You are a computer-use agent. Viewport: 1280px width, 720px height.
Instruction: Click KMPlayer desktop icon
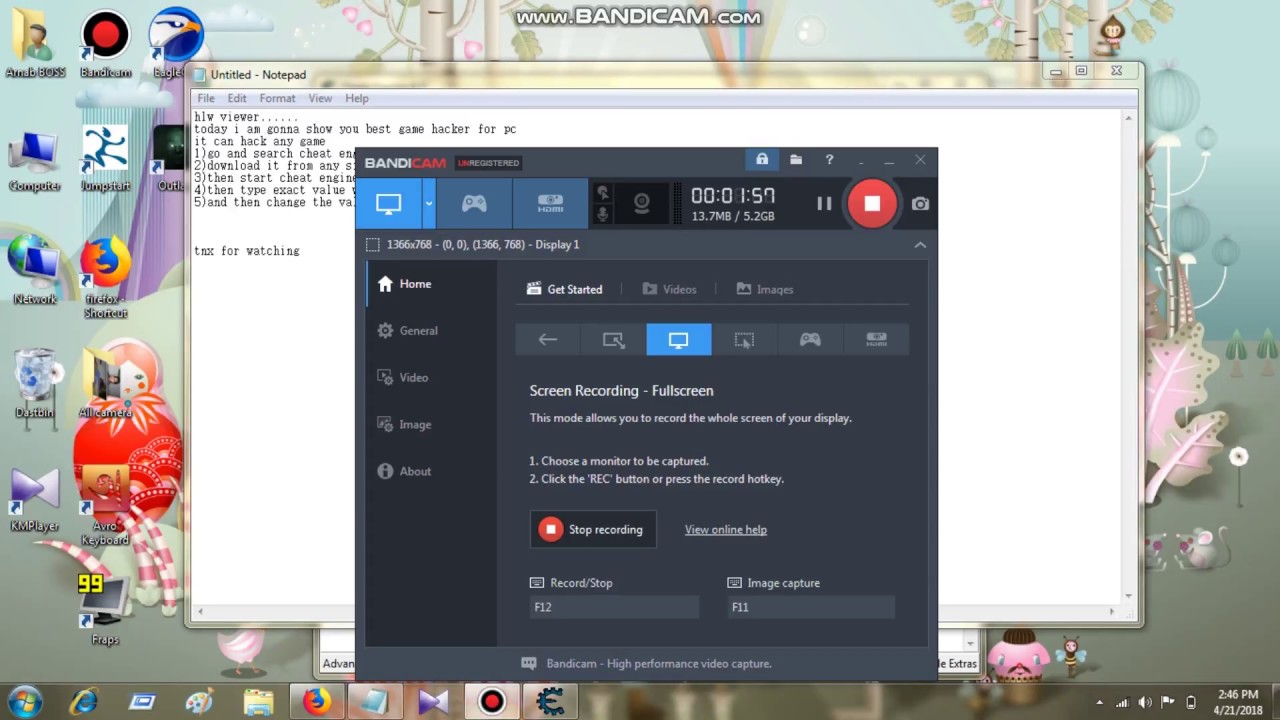tap(35, 500)
